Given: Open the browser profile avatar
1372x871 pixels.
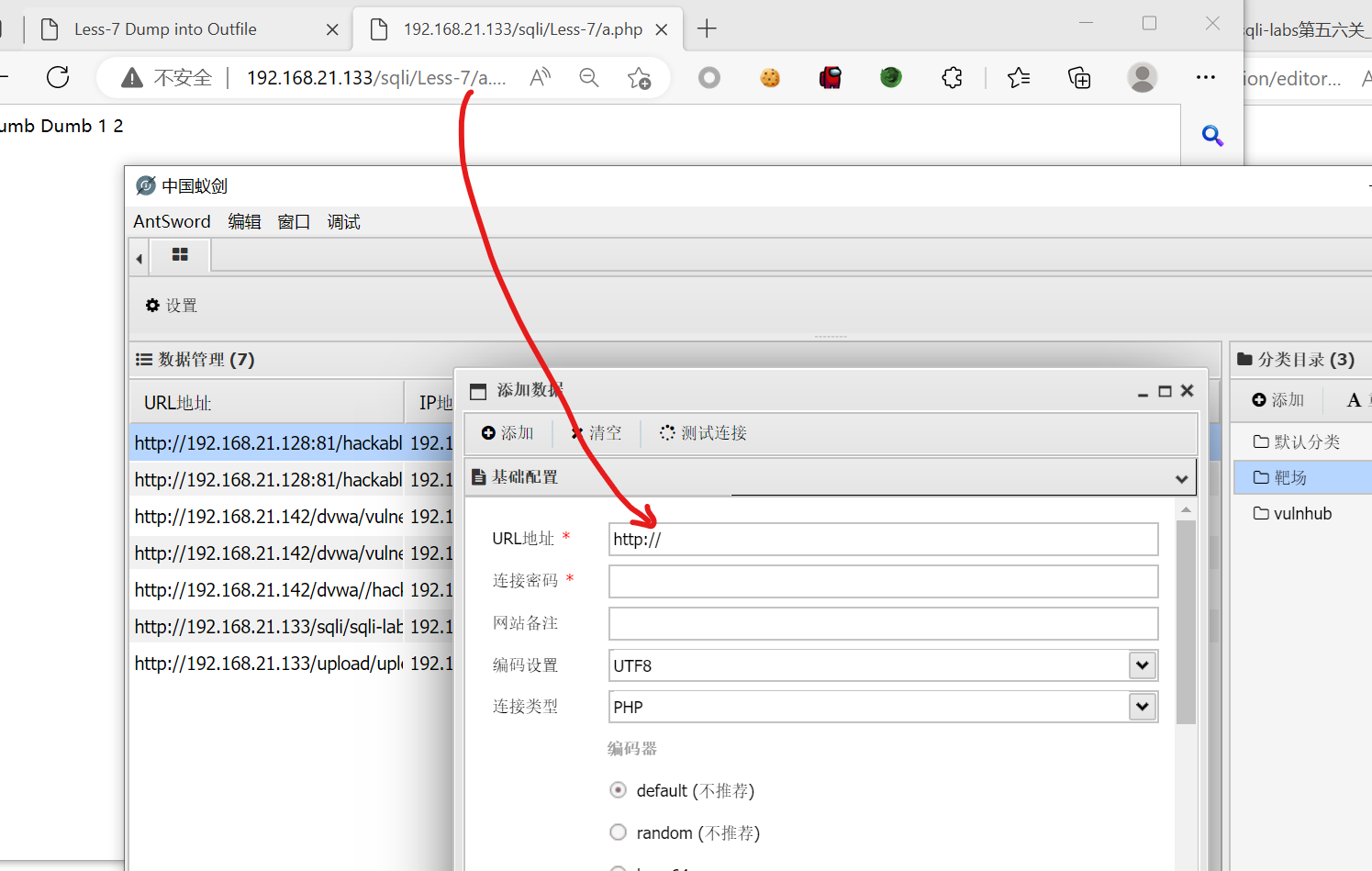Looking at the screenshot, I should click(1143, 78).
